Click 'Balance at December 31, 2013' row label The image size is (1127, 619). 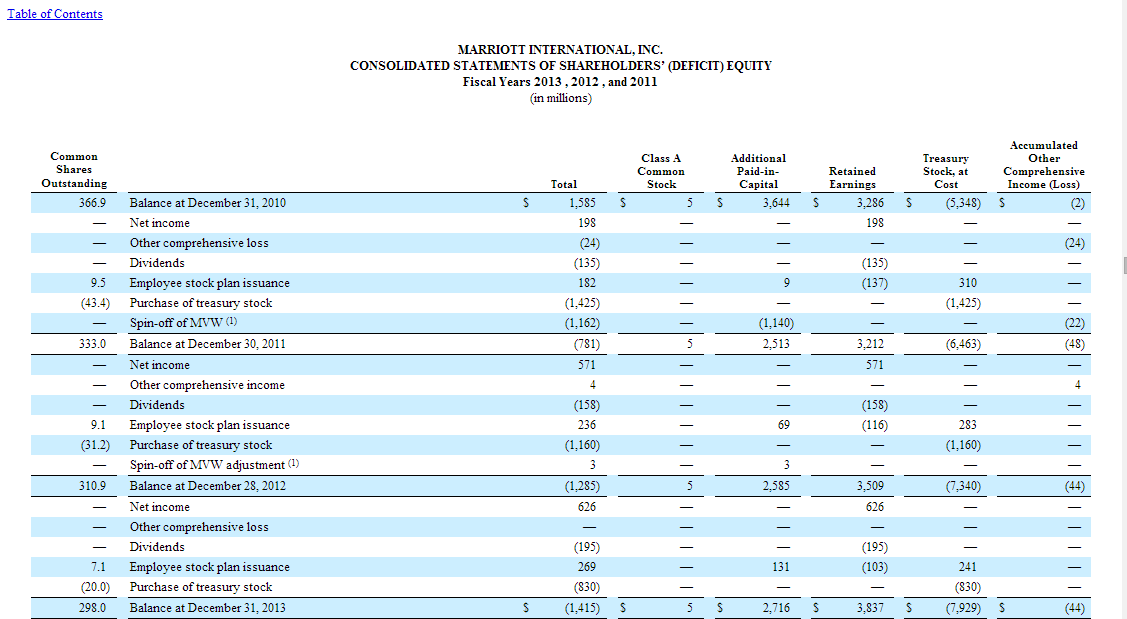pos(208,607)
